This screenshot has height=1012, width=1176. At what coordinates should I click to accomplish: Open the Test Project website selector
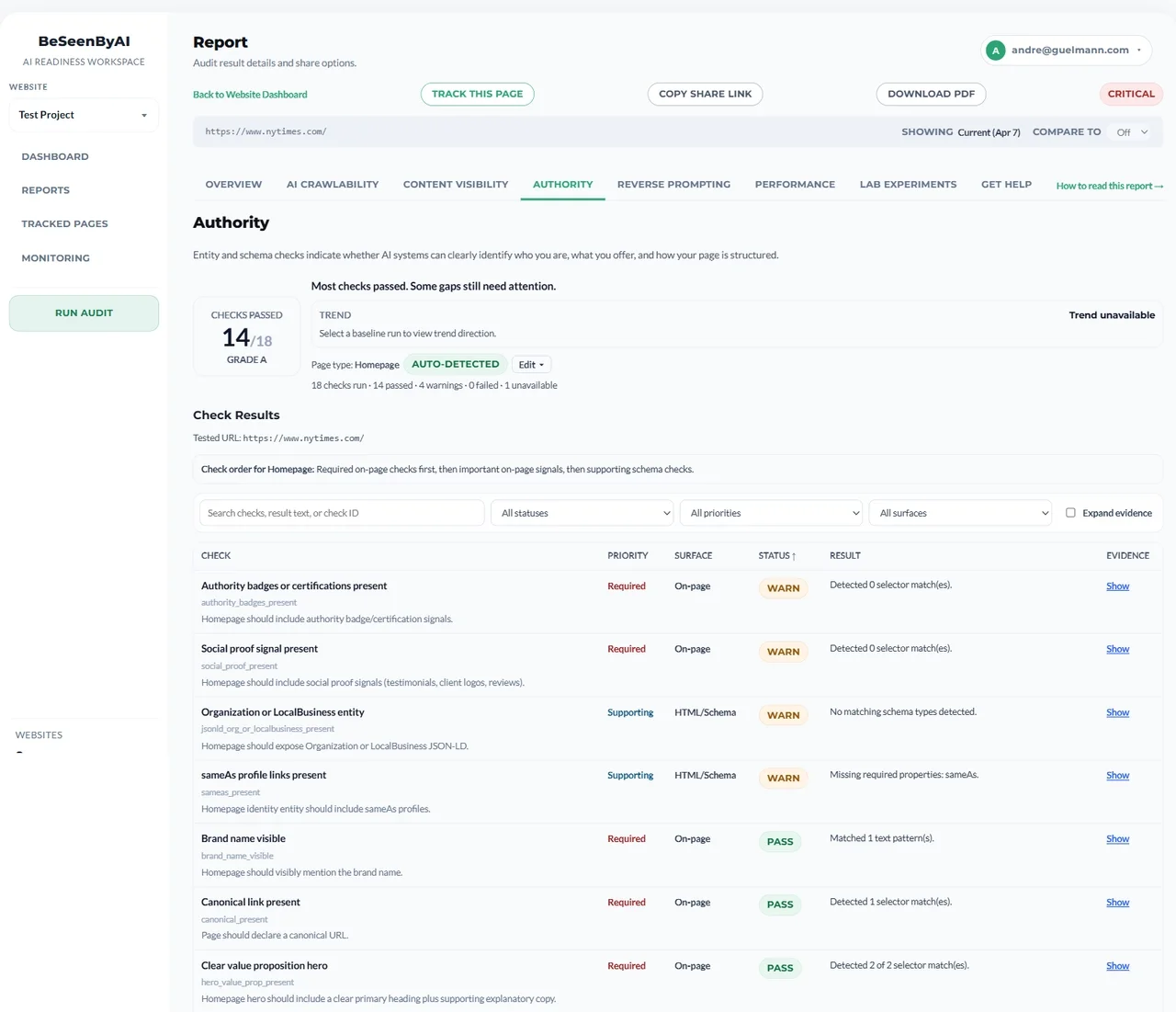pyautogui.click(x=84, y=115)
